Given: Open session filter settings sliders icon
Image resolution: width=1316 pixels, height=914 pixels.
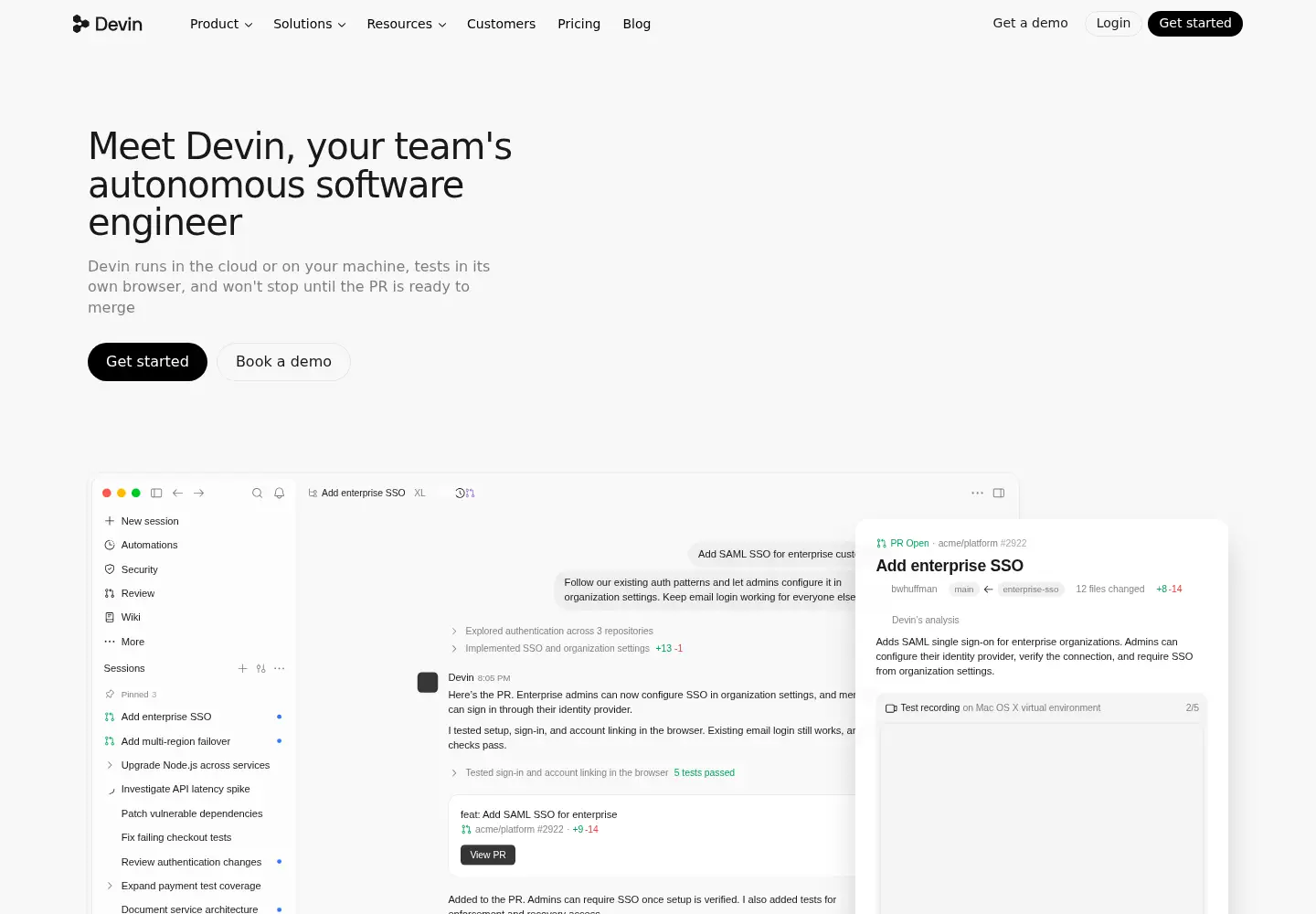Looking at the screenshot, I should click(x=261, y=668).
